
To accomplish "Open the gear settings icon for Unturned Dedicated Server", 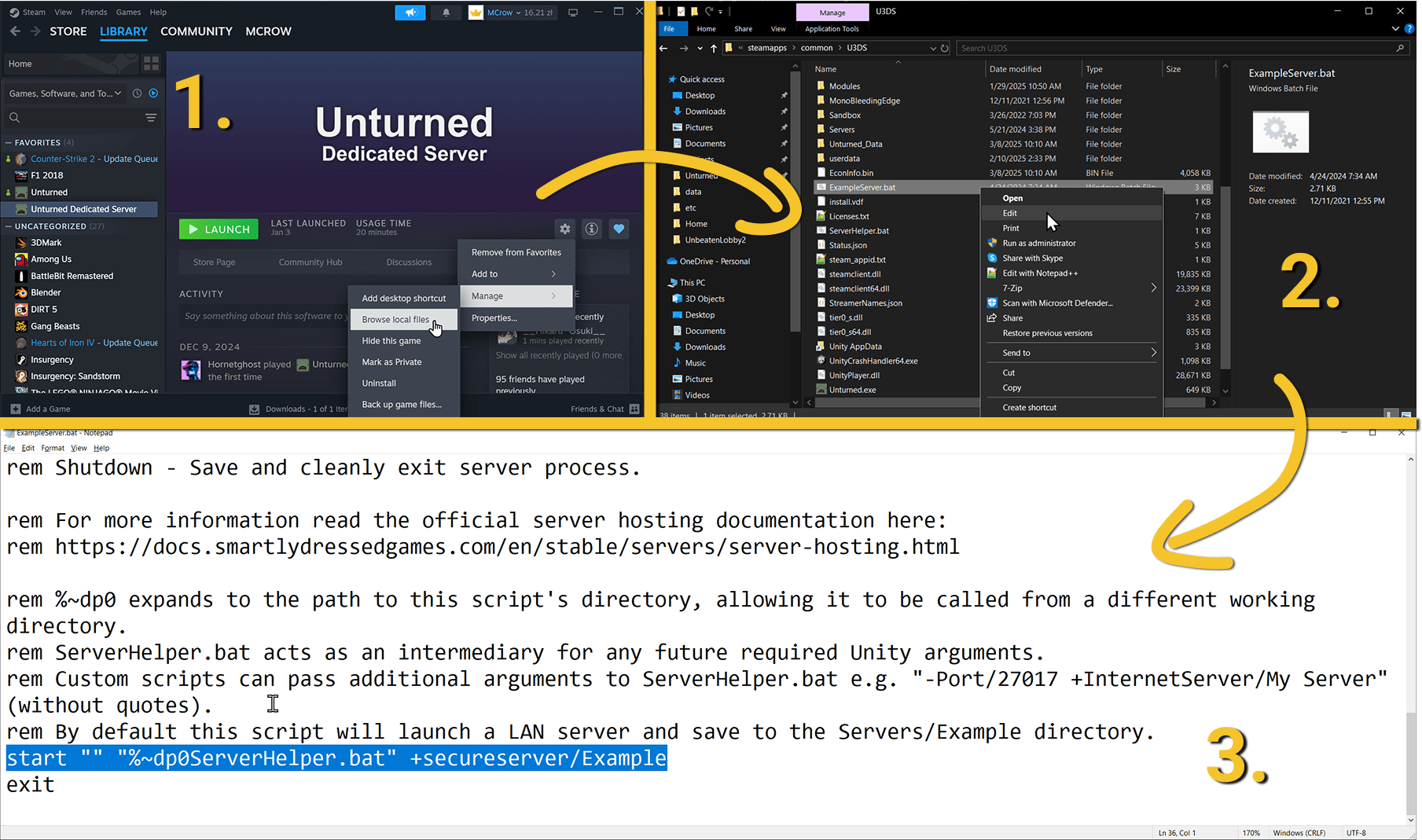I will click(x=564, y=229).
